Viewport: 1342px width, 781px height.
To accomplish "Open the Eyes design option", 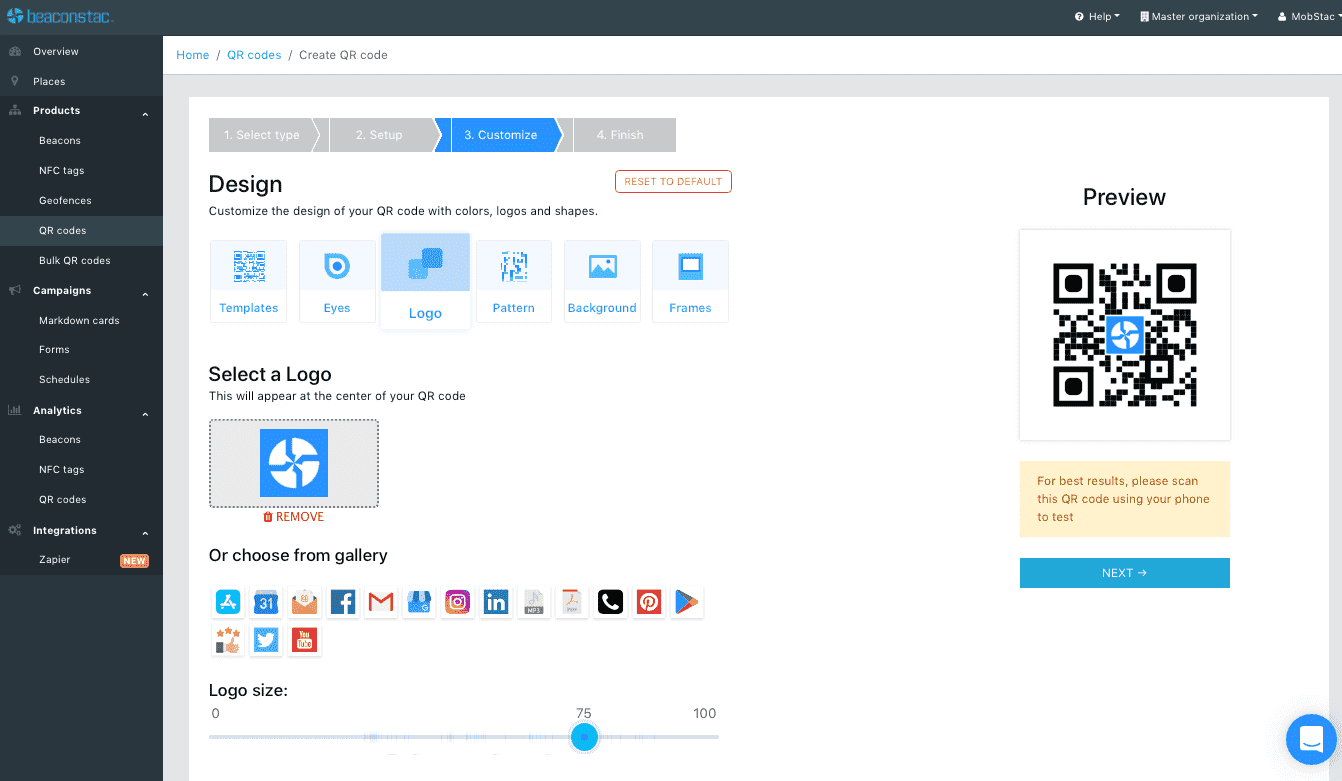I will pos(337,281).
